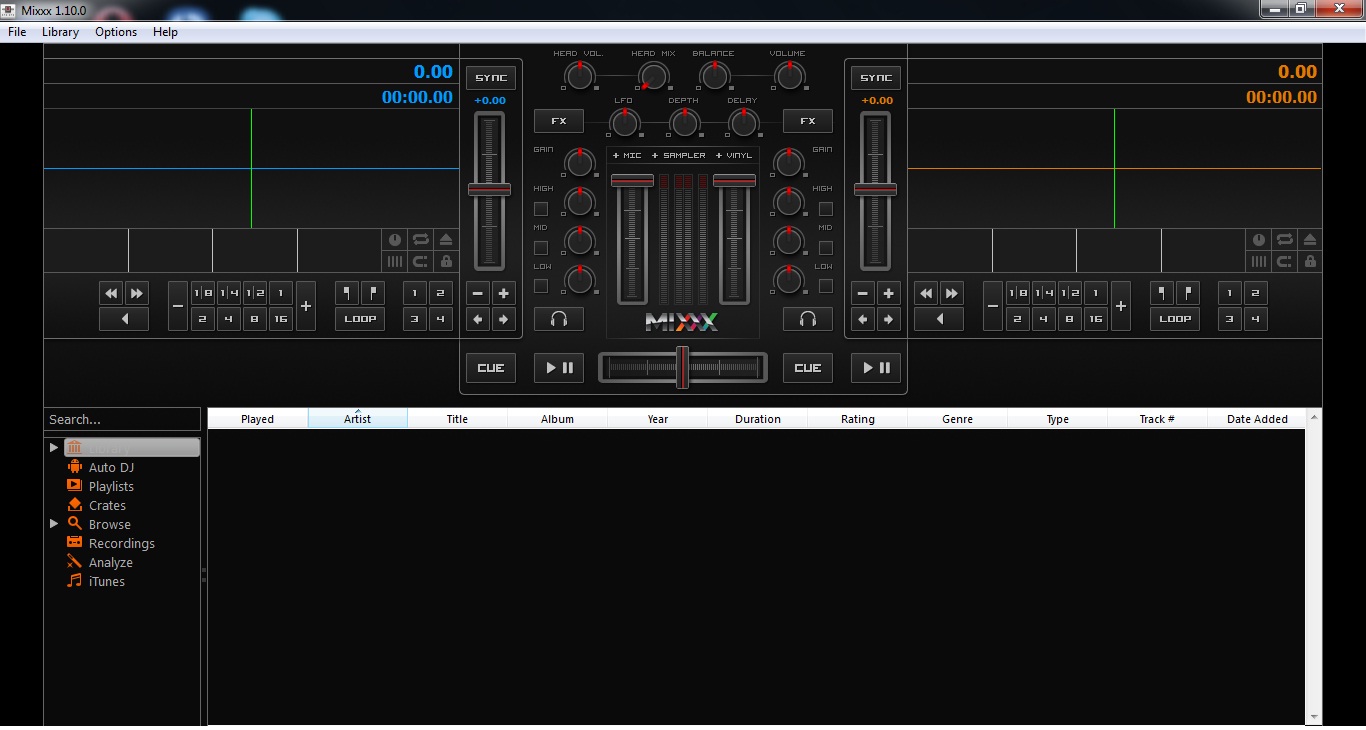
Task: Set loop-in marker on right deck
Action: coord(1162,293)
